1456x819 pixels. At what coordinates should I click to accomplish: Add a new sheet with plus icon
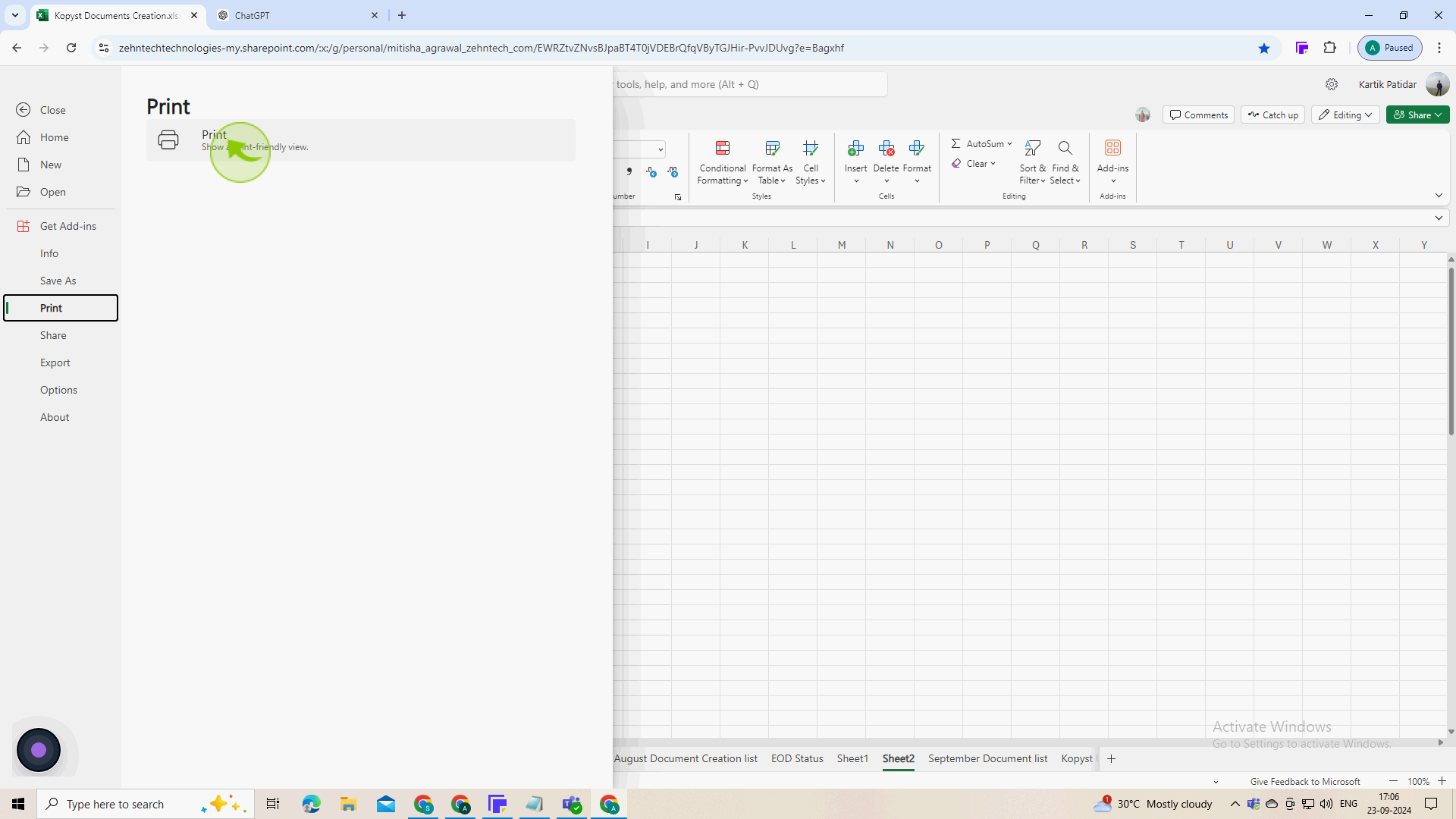coord(1111,759)
